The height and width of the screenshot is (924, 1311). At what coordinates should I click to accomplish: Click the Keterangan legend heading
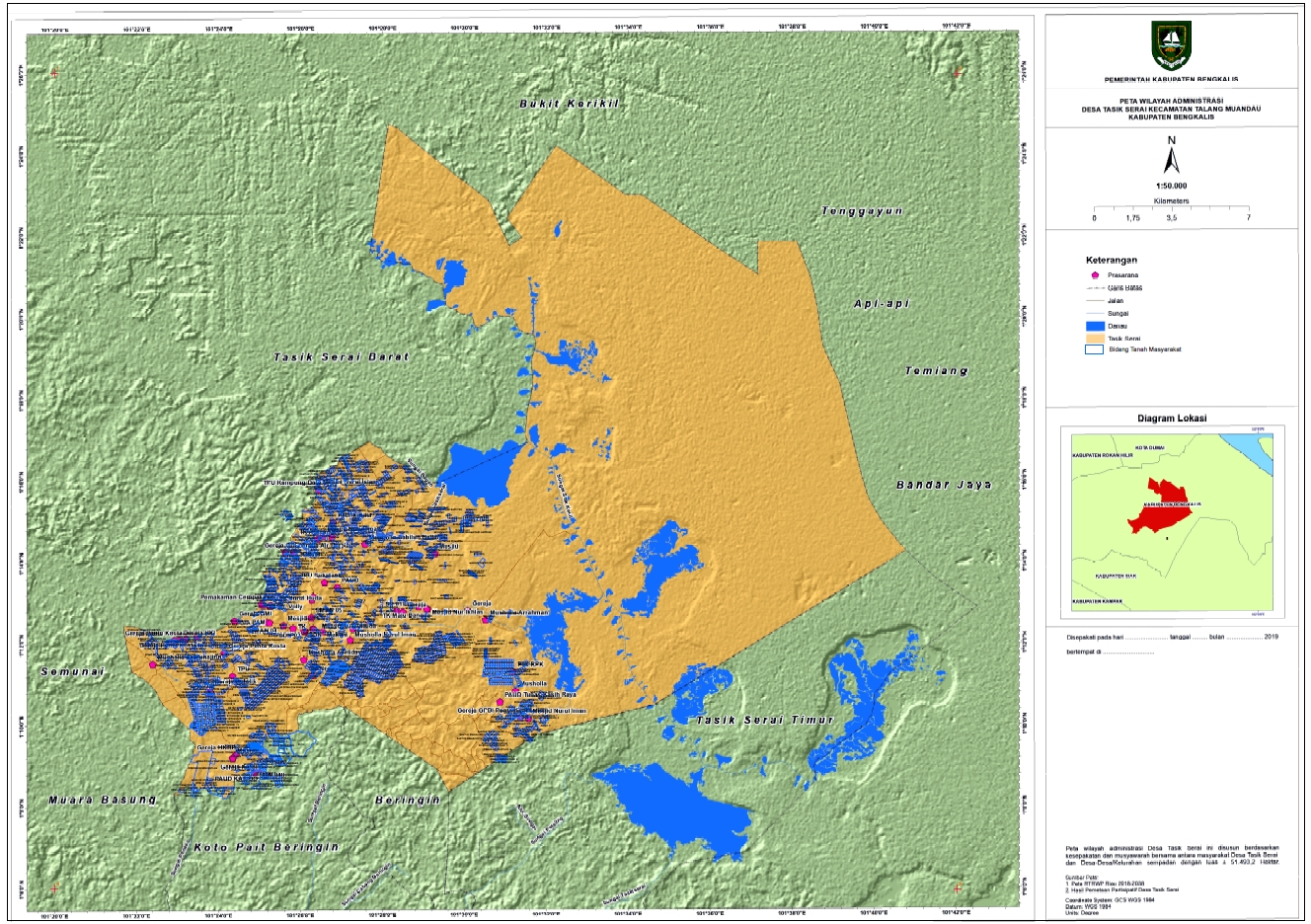(1112, 261)
